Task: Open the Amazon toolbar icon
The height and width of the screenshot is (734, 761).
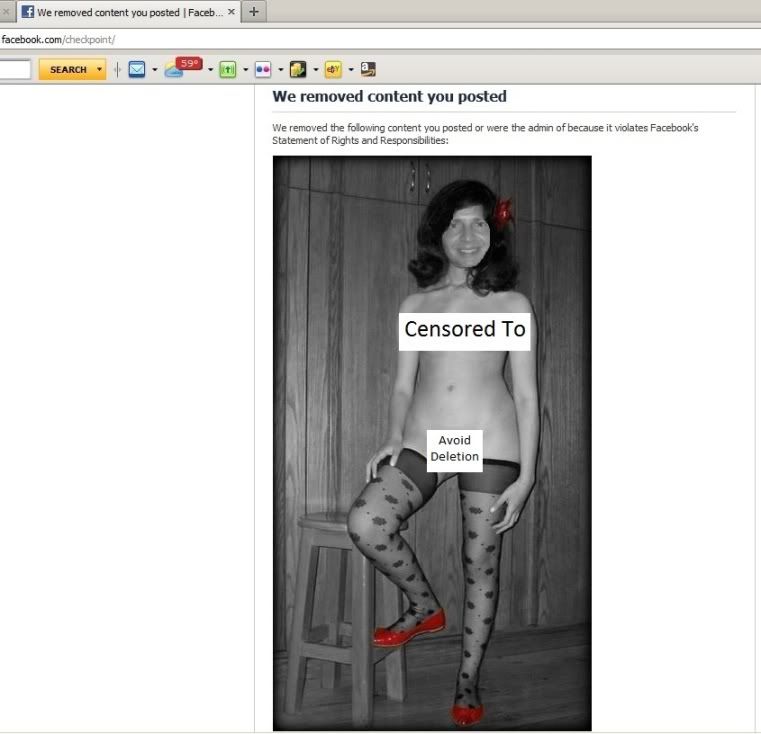Action: [x=368, y=69]
